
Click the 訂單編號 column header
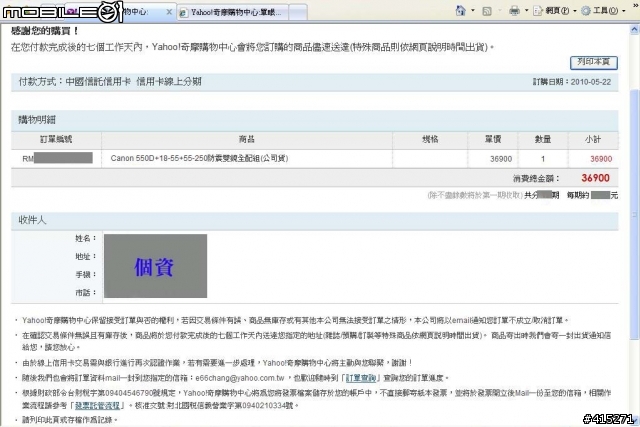point(56,139)
